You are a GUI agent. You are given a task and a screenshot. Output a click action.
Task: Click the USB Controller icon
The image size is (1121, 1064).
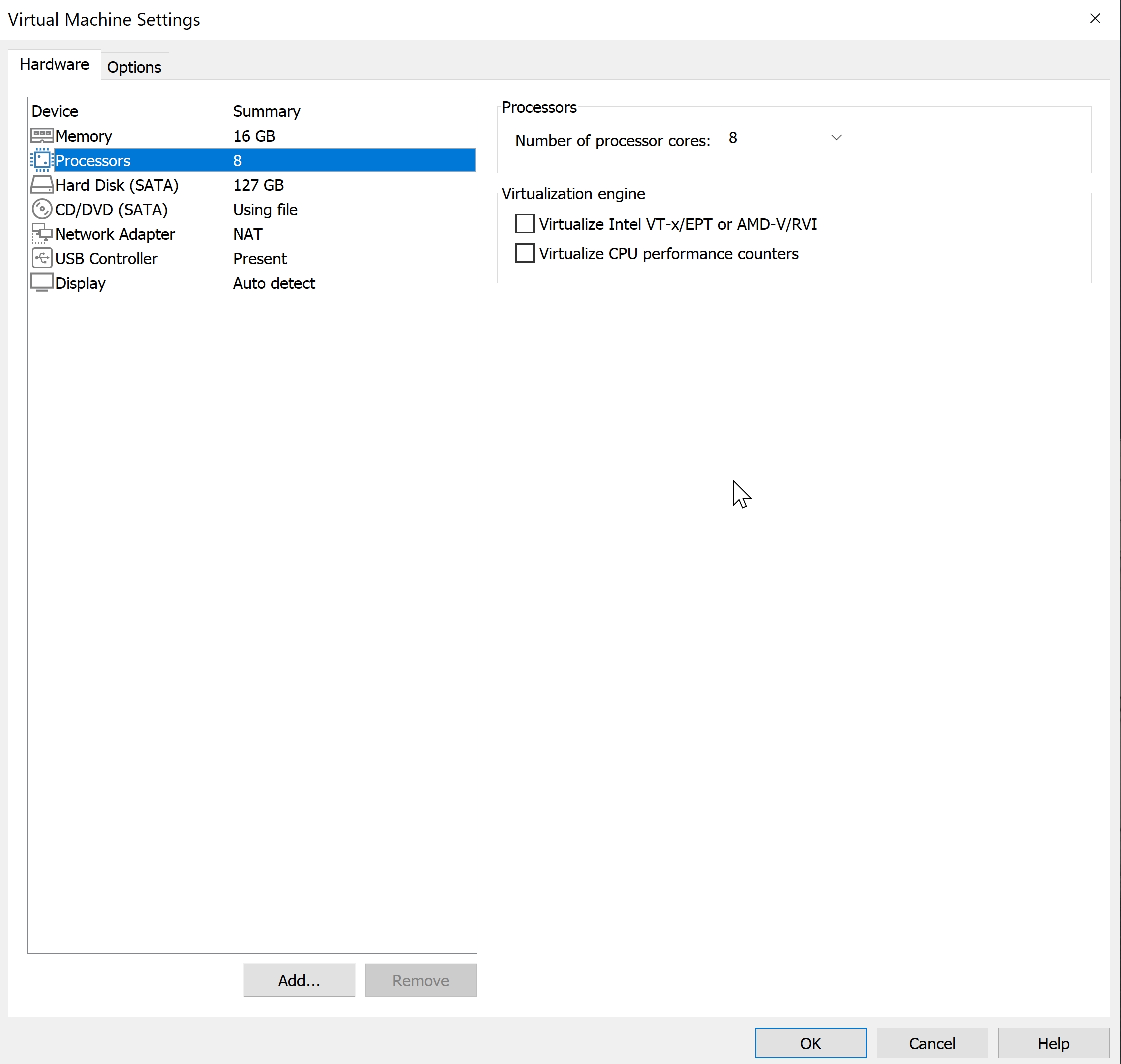click(x=42, y=258)
